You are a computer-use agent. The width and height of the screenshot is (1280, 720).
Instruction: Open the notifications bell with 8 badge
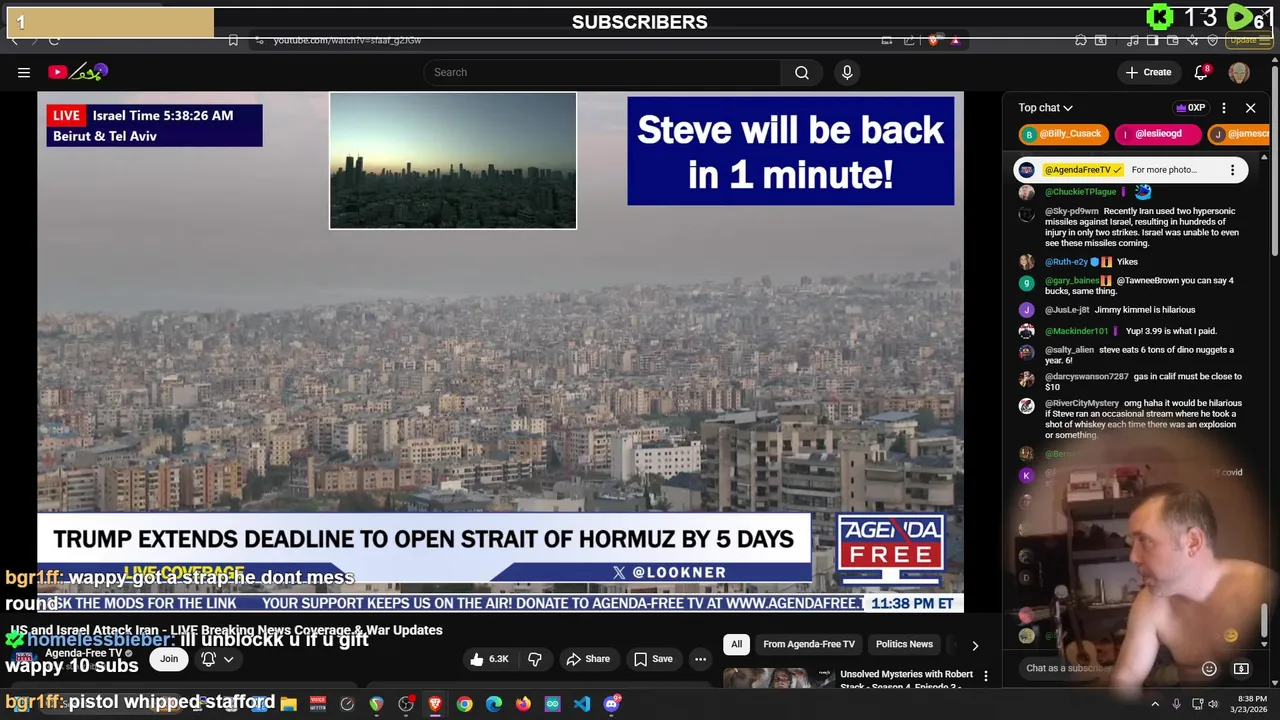pos(1202,72)
